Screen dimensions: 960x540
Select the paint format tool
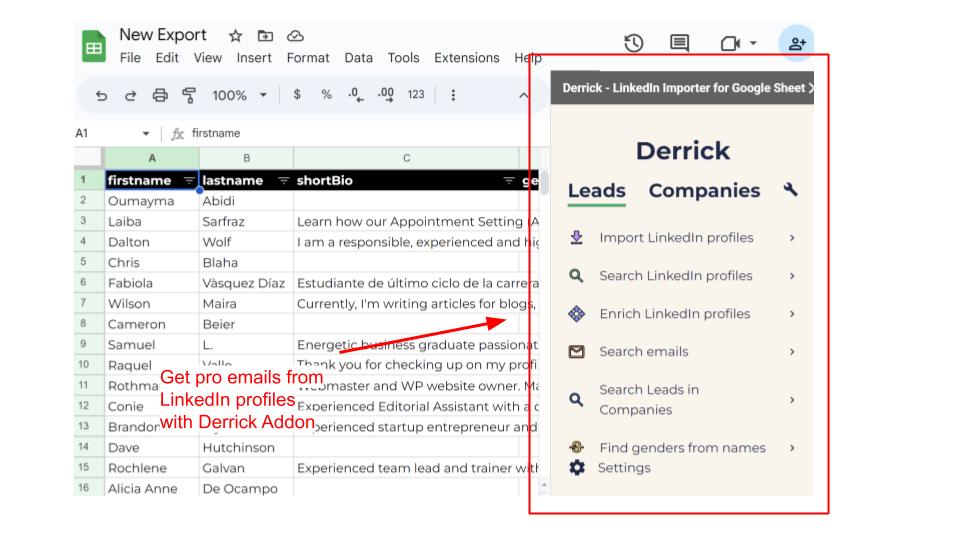189,95
